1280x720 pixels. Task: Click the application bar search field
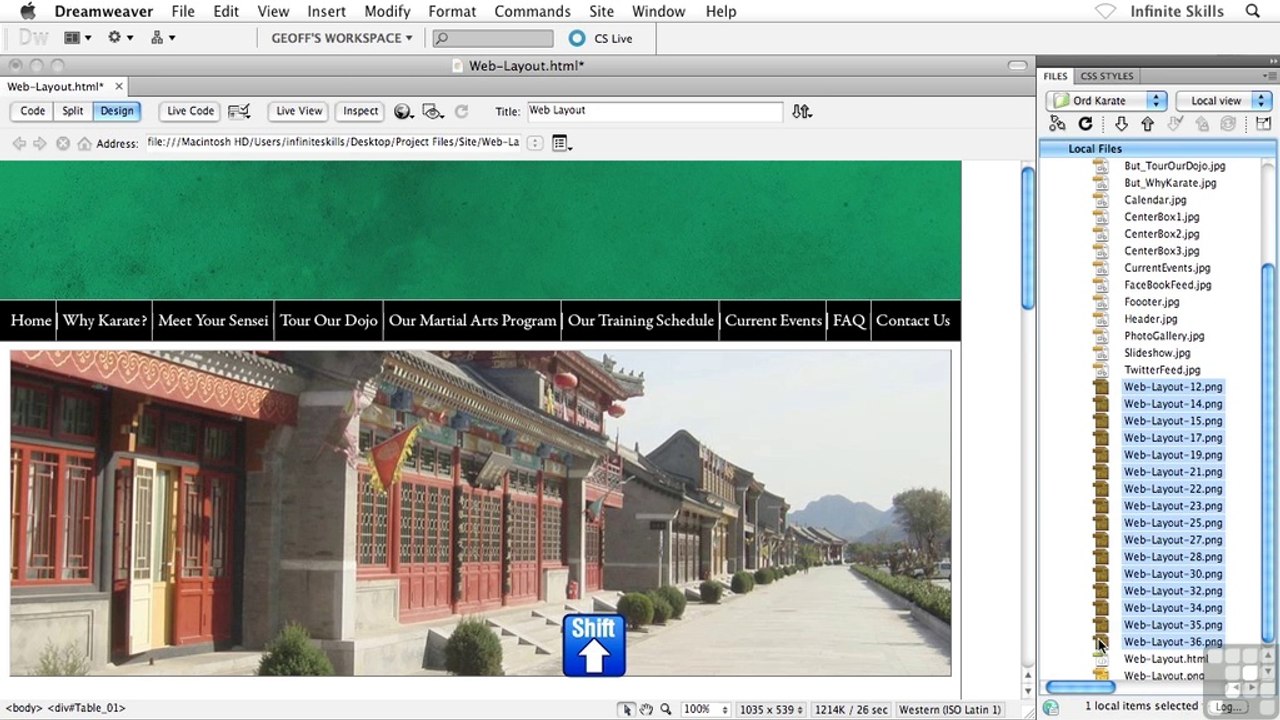[493, 38]
